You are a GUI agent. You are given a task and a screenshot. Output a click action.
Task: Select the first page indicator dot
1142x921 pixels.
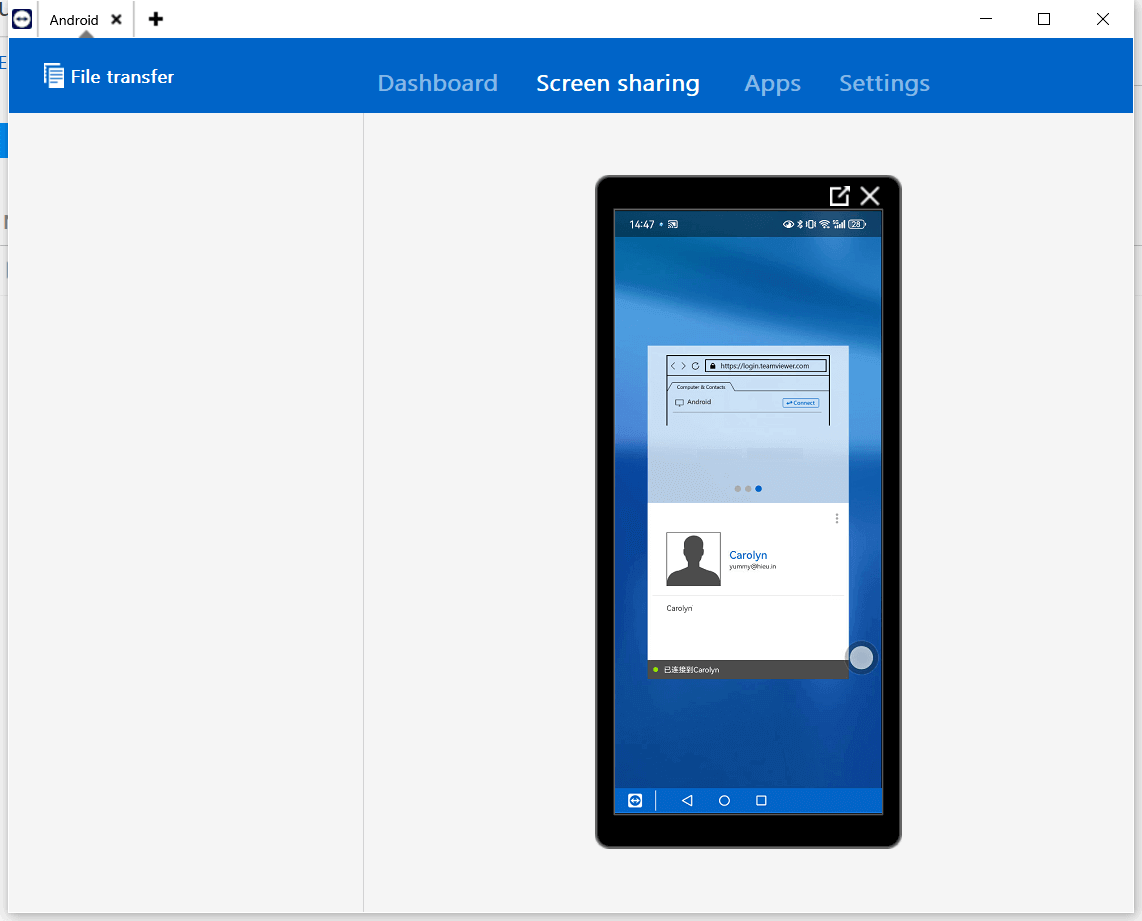tap(738, 489)
